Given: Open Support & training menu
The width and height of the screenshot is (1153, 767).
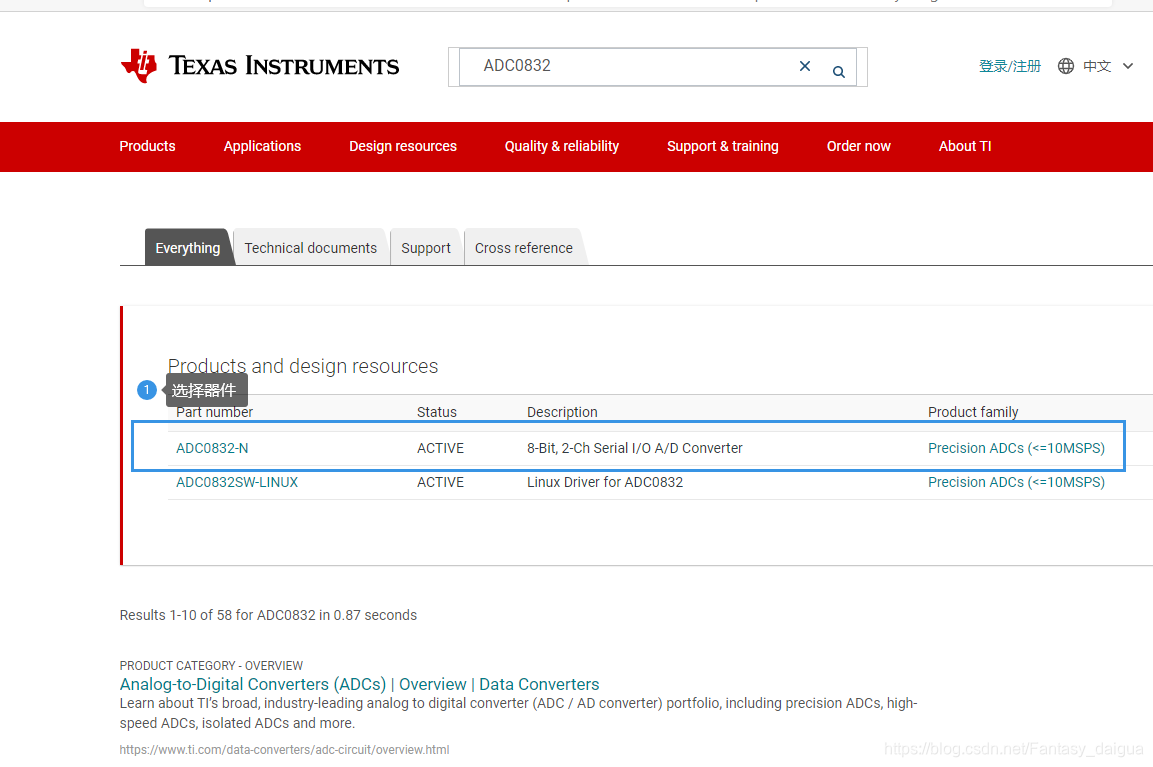Looking at the screenshot, I should (x=722, y=146).
